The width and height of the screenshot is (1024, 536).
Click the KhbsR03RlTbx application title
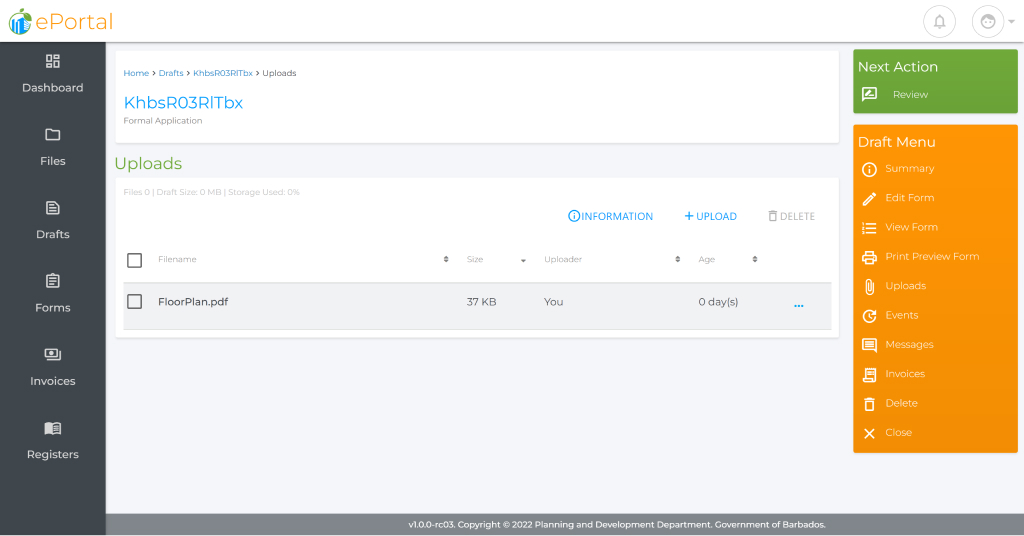point(184,102)
